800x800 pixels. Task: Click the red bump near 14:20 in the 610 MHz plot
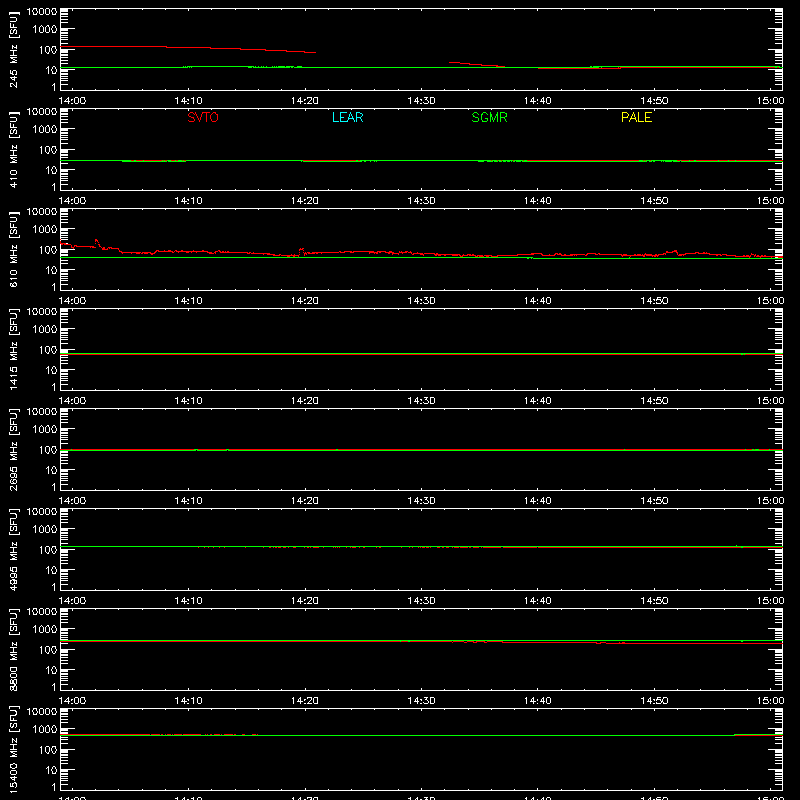coord(302,251)
